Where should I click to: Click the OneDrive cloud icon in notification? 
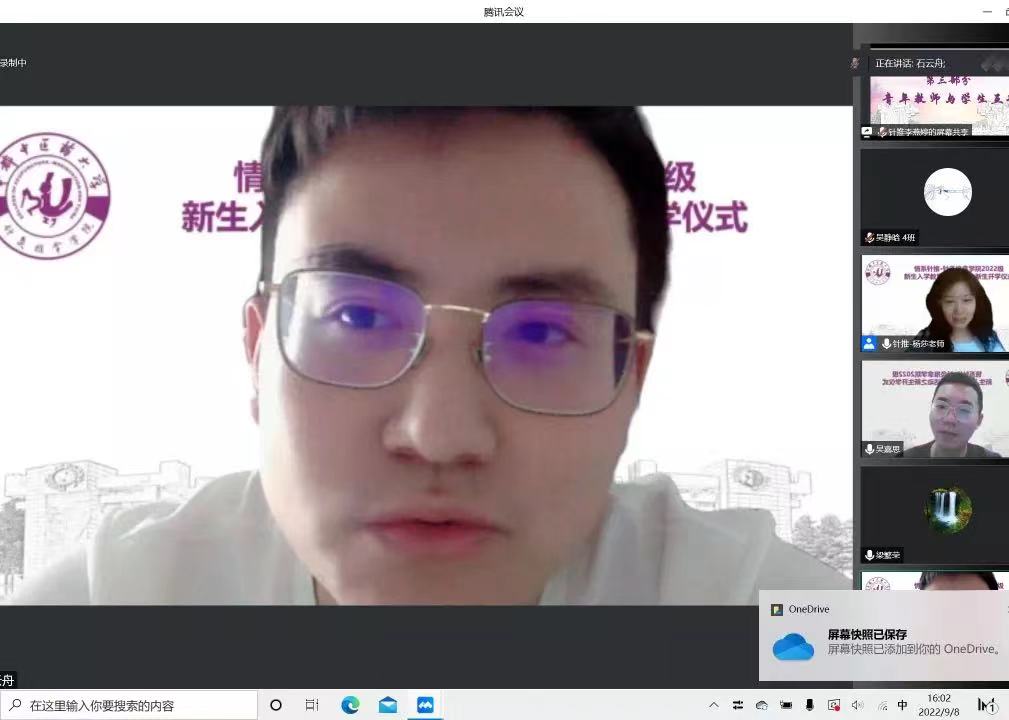click(793, 646)
